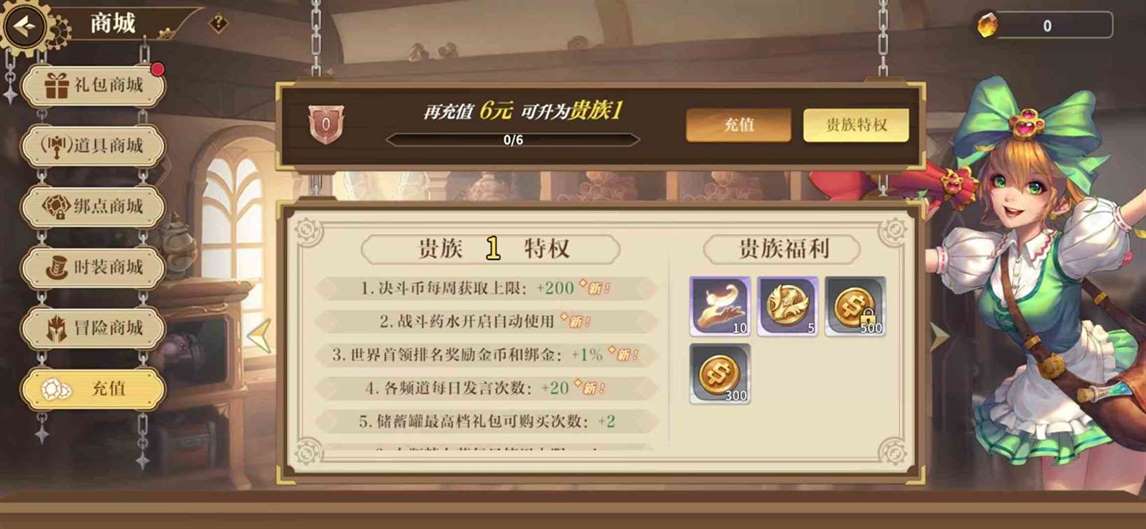The image size is (1146, 529).
Task: Click the orange 充值 recharge button
Action: tap(738, 125)
